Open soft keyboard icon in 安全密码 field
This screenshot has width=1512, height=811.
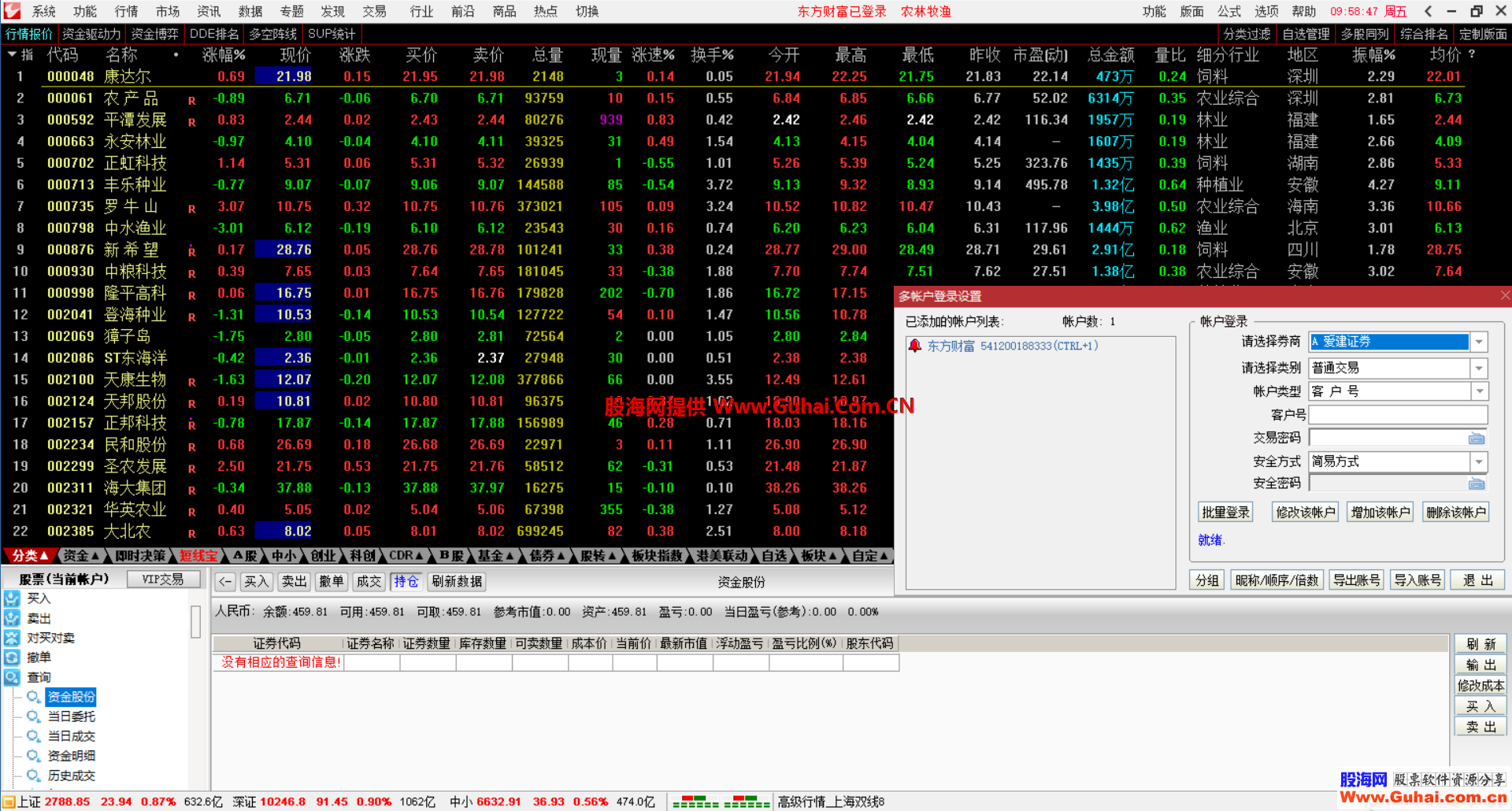point(1477,483)
